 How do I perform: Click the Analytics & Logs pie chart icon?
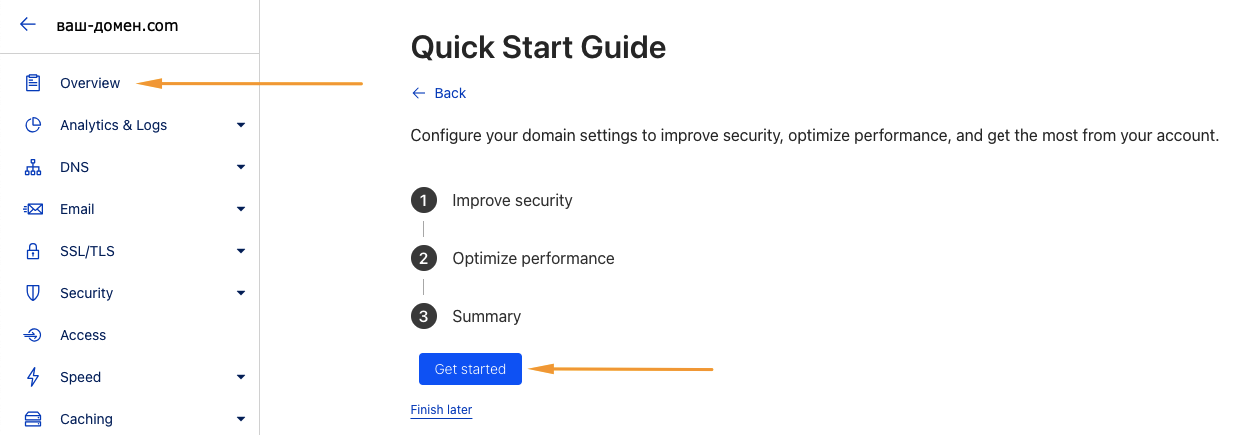coord(33,125)
